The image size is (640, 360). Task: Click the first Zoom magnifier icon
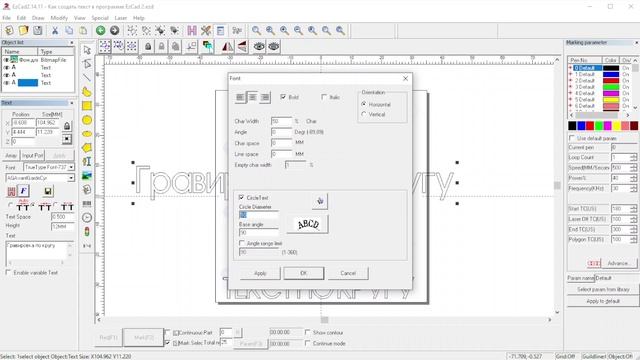[x=256, y=30]
